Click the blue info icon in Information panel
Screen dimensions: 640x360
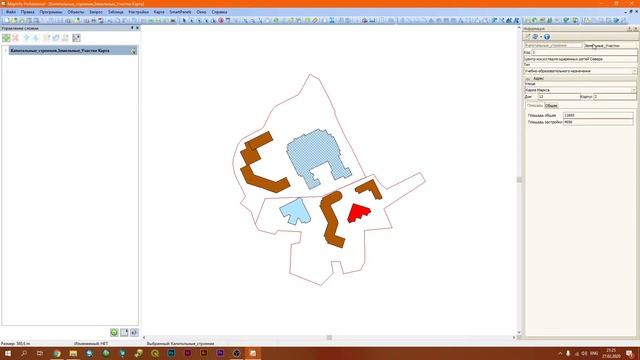click(547, 37)
